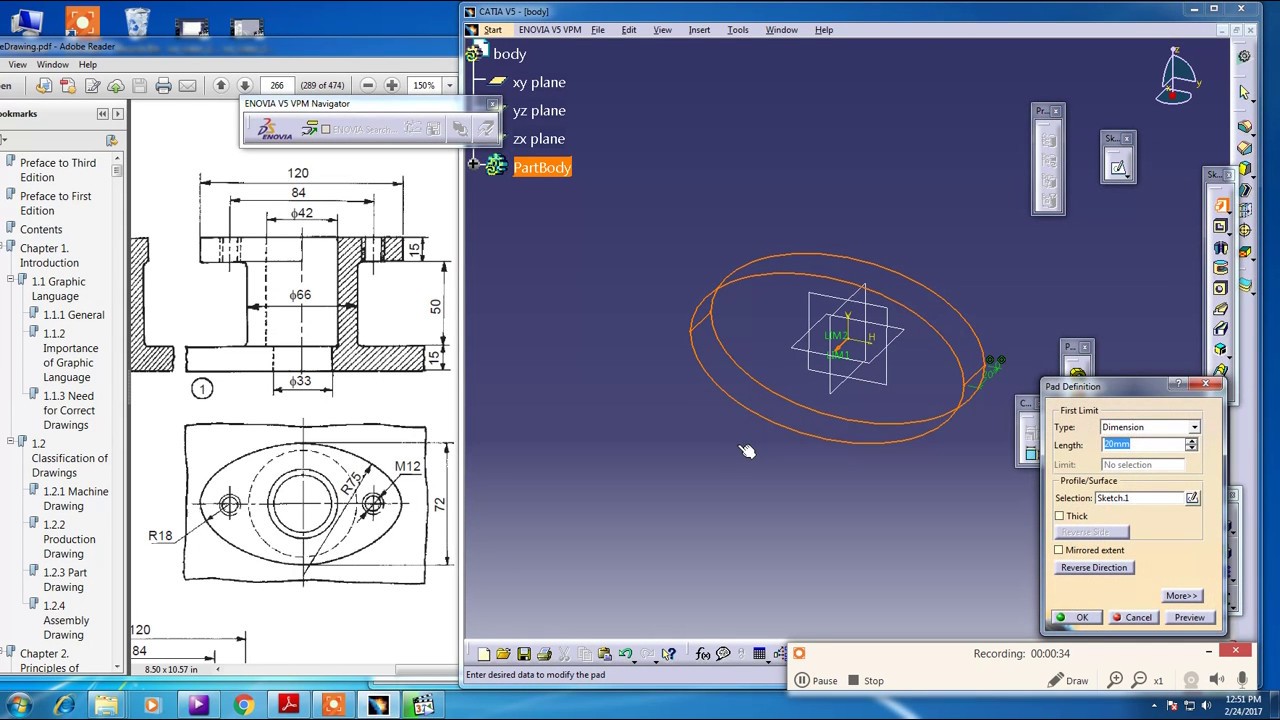Viewport: 1280px width, 720px height.
Task: Click the Reverse Direction button
Action: 1094,568
